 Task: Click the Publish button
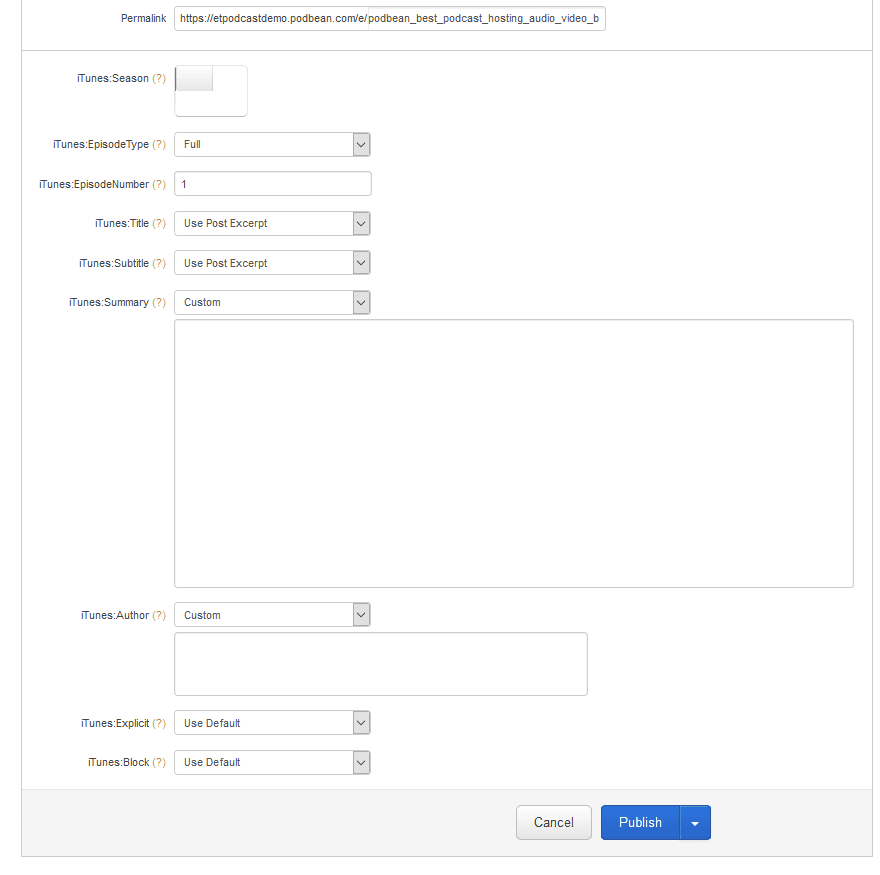[640, 823]
